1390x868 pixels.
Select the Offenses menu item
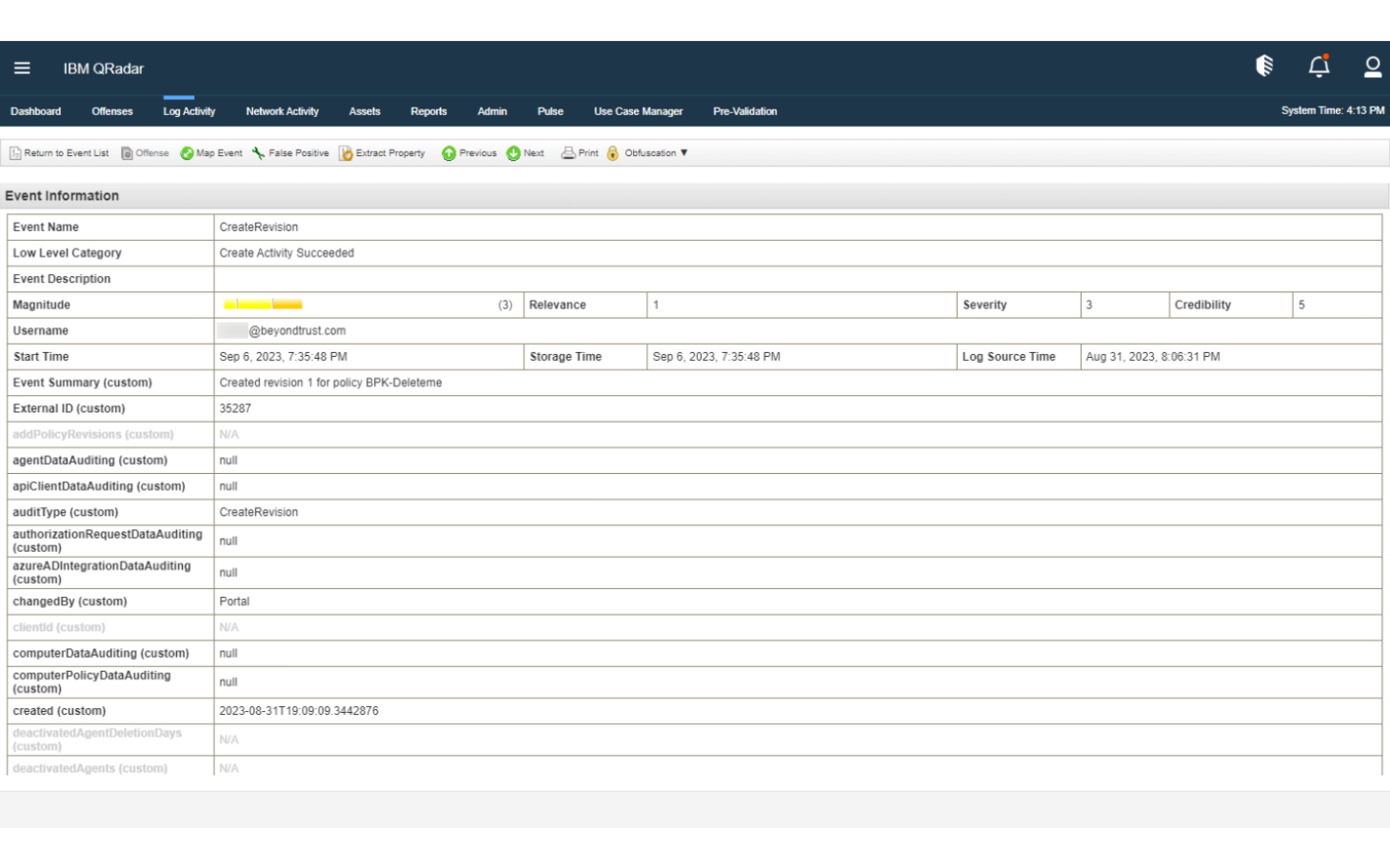pyautogui.click(x=111, y=111)
